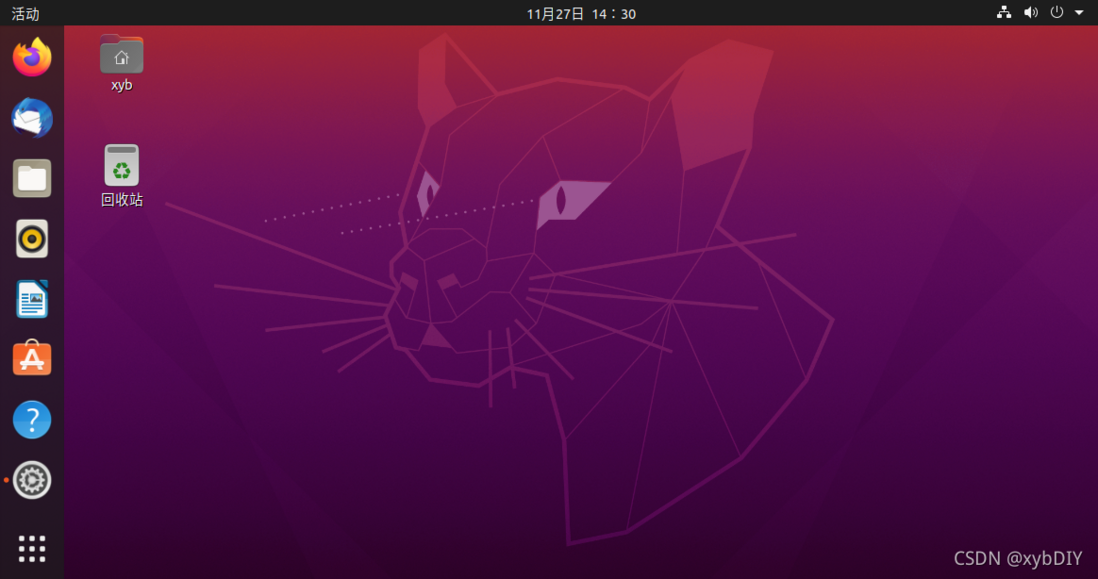Open the Settings gear in the dock

32,480
